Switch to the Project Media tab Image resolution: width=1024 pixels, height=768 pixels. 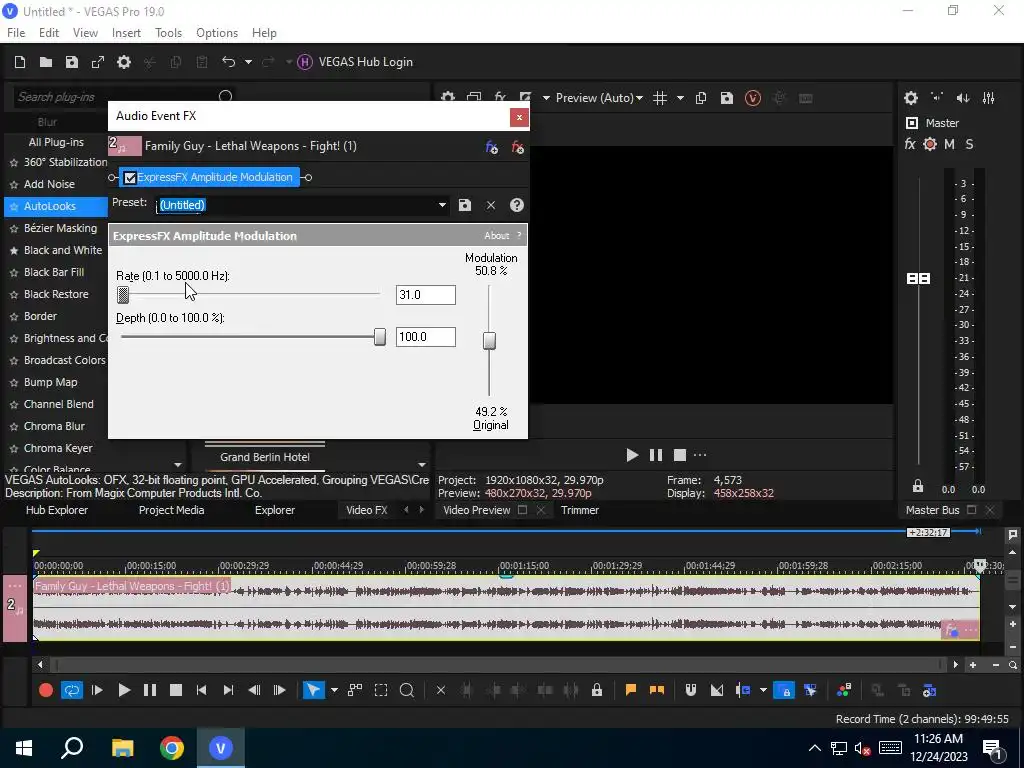[x=171, y=510]
